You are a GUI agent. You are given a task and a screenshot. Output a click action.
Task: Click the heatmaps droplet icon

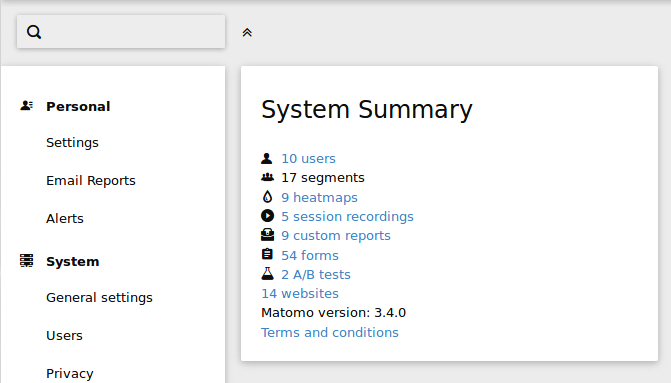point(267,196)
